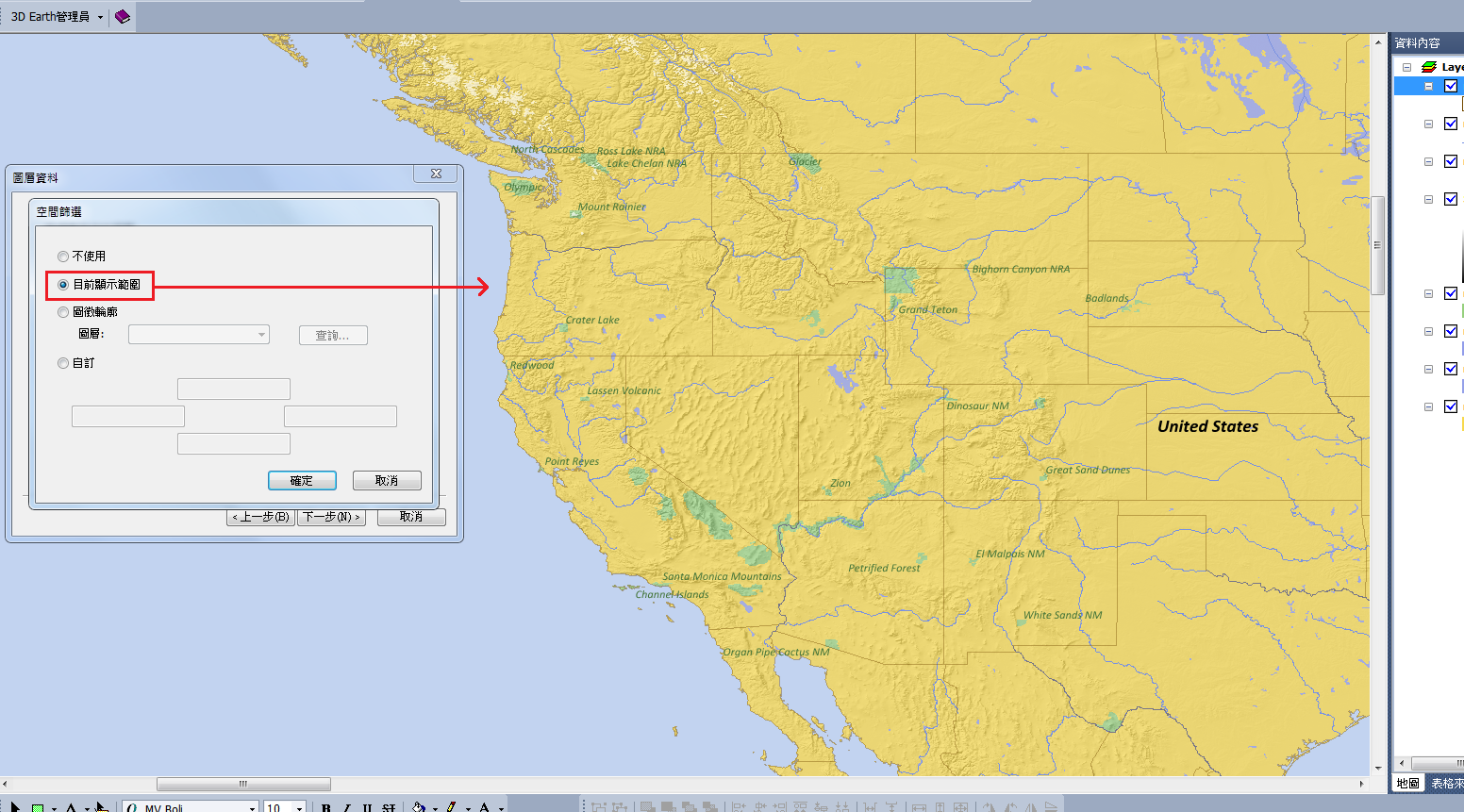Click the paint bucket fill color icon

[x=419, y=808]
